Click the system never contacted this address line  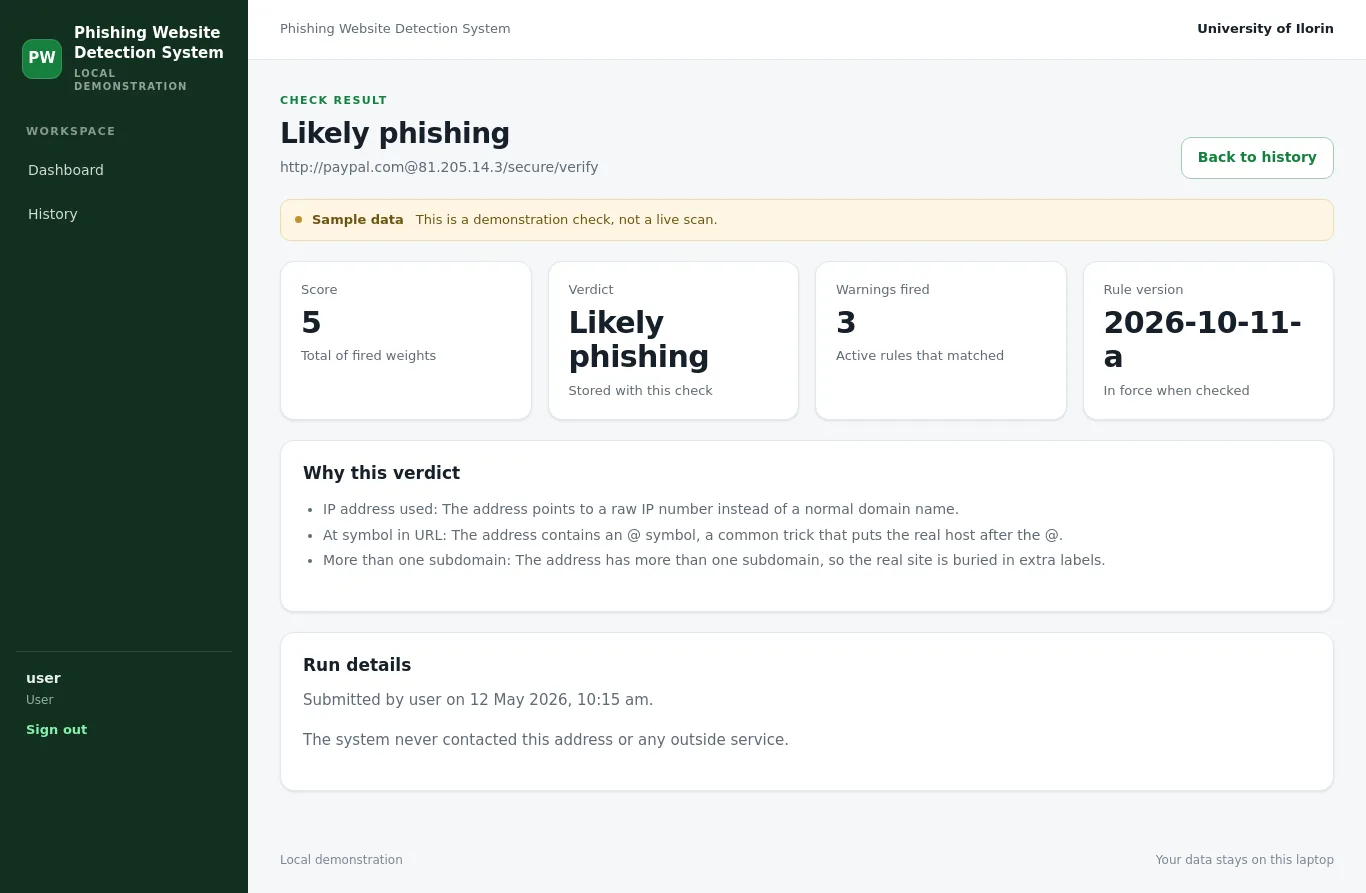tap(546, 740)
